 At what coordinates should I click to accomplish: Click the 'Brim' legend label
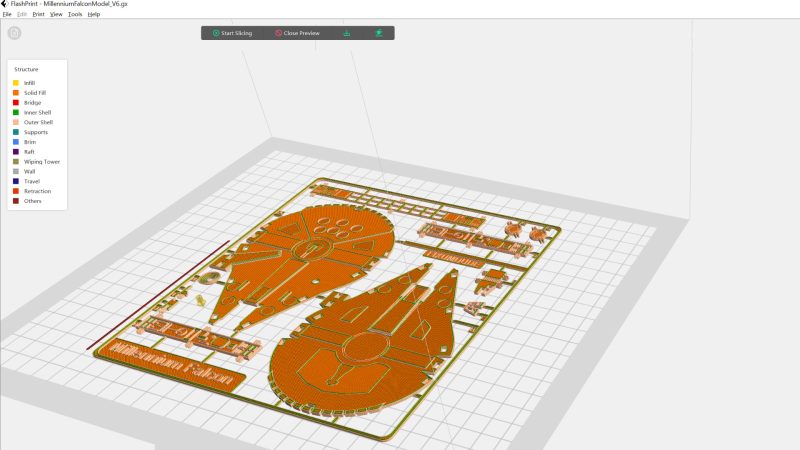tap(30, 142)
